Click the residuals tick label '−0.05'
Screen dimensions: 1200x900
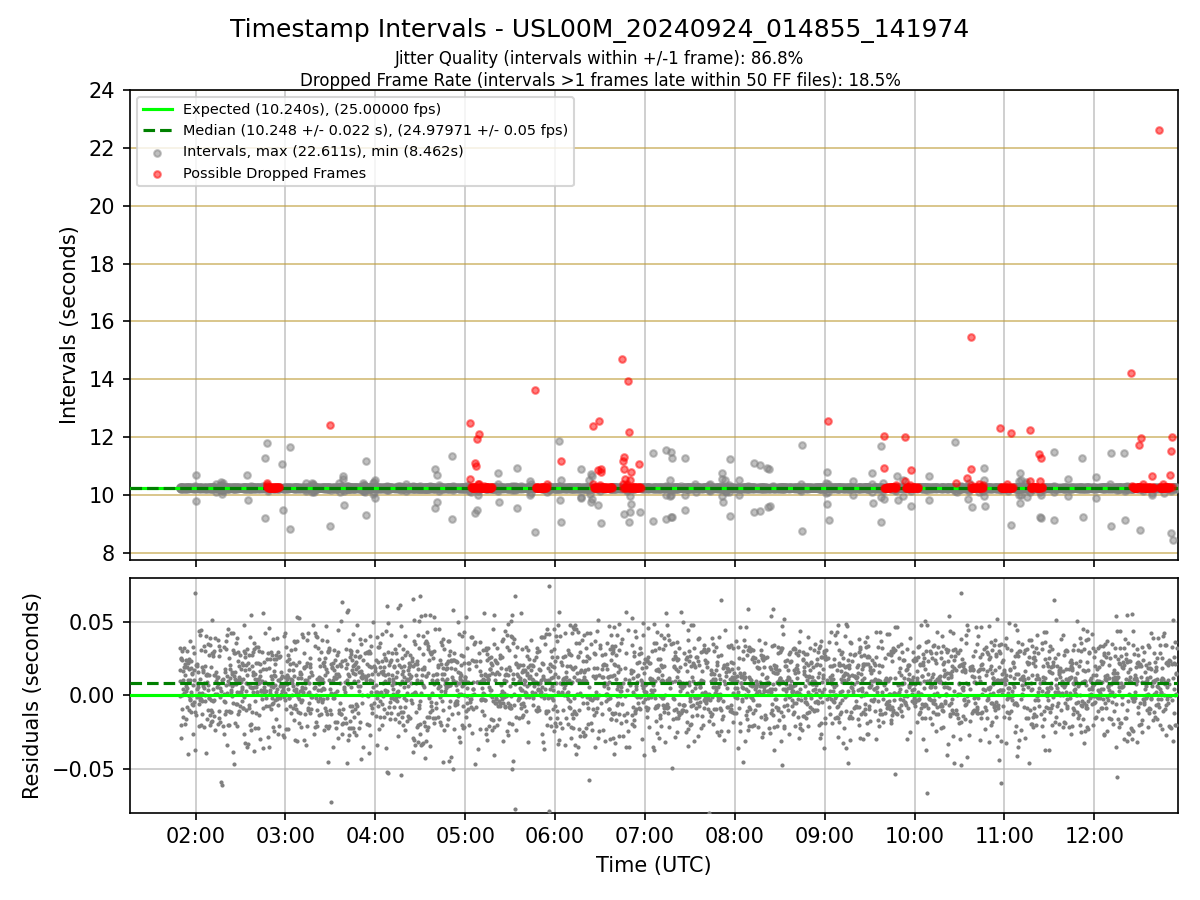click(x=84, y=769)
